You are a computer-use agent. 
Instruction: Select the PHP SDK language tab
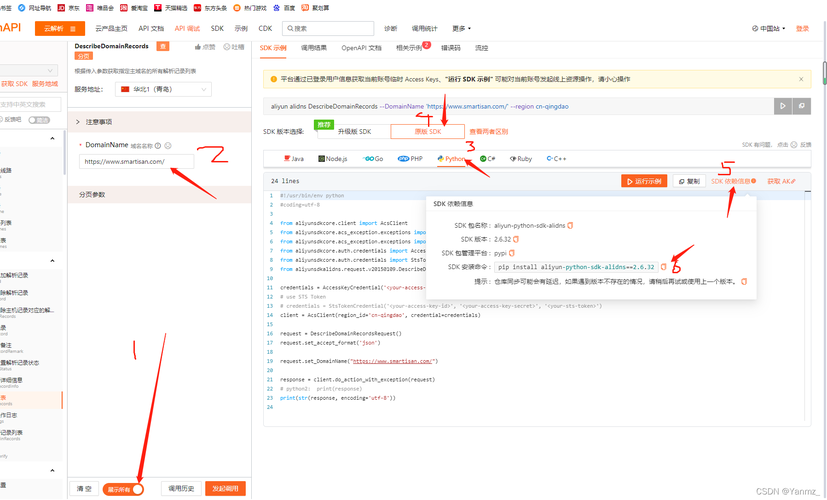click(410, 158)
